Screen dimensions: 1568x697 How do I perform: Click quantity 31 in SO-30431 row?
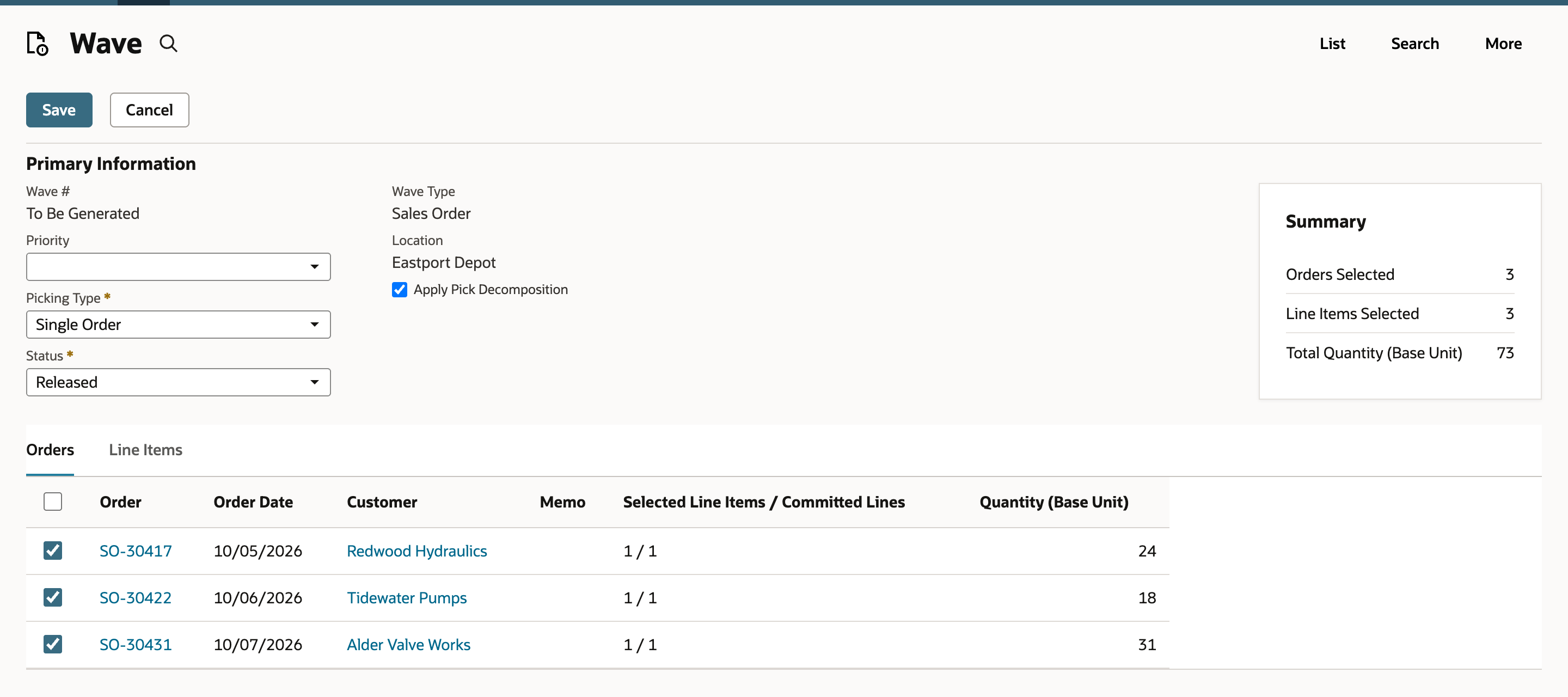pos(1147,645)
